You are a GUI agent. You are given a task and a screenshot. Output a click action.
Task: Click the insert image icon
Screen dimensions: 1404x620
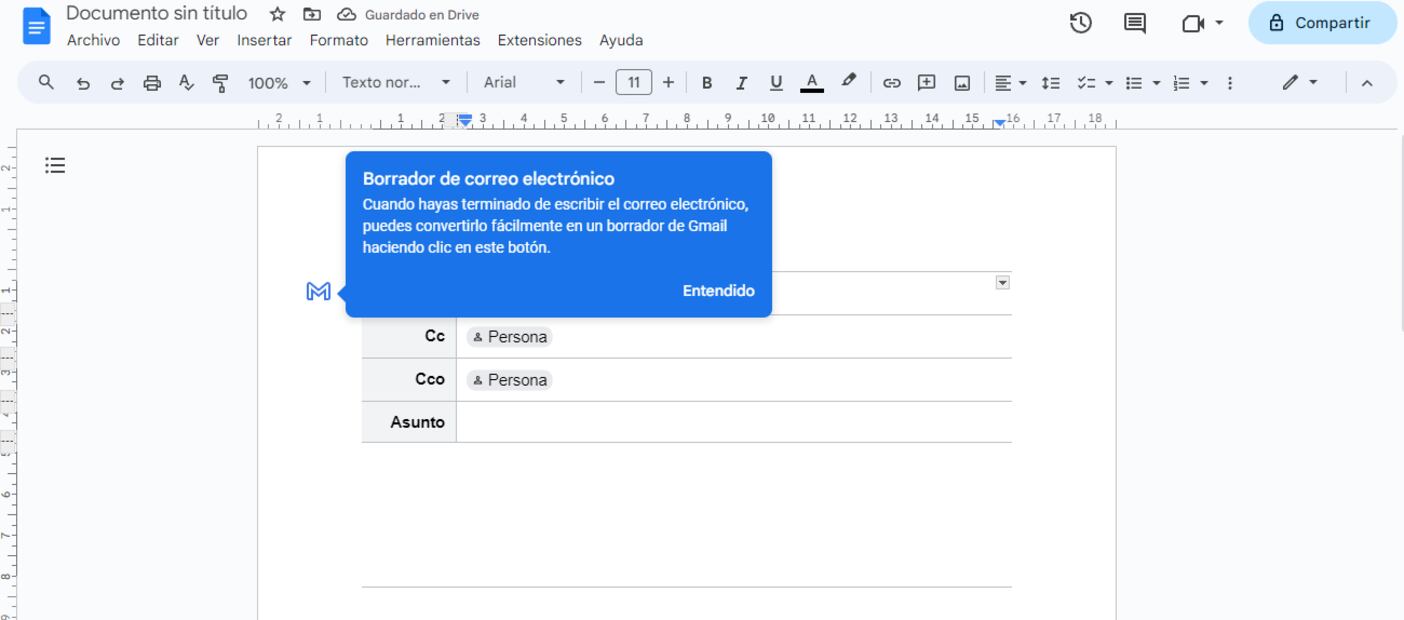tap(962, 83)
